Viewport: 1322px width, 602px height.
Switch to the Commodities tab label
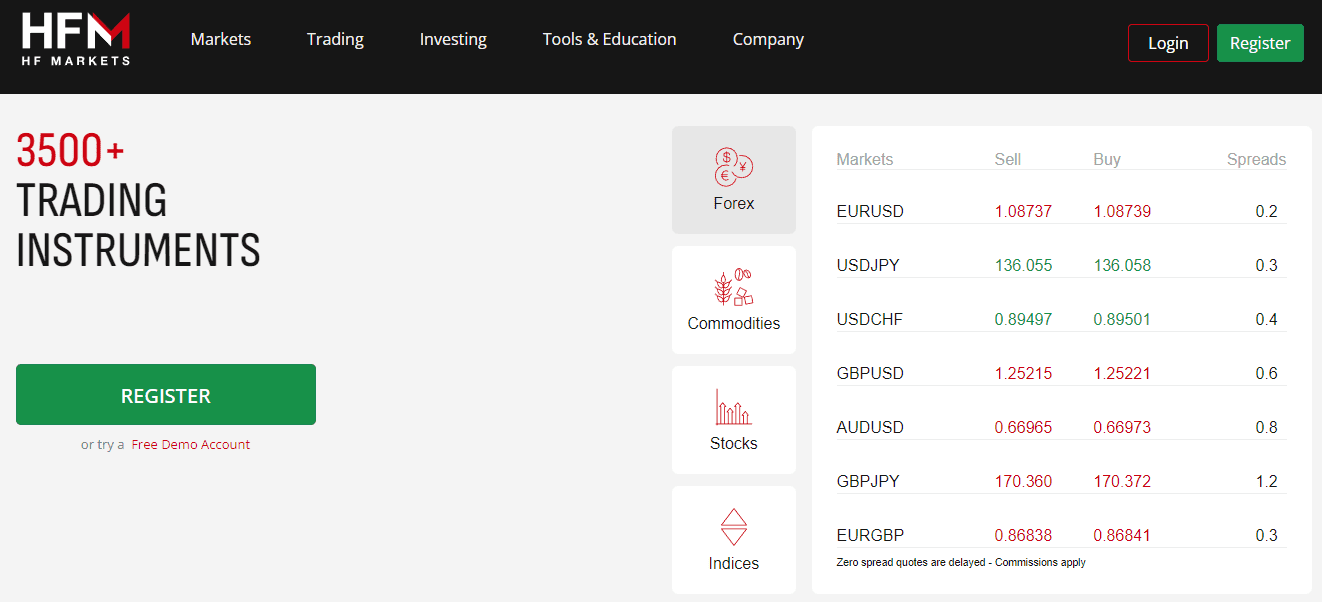tap(734, 323)
